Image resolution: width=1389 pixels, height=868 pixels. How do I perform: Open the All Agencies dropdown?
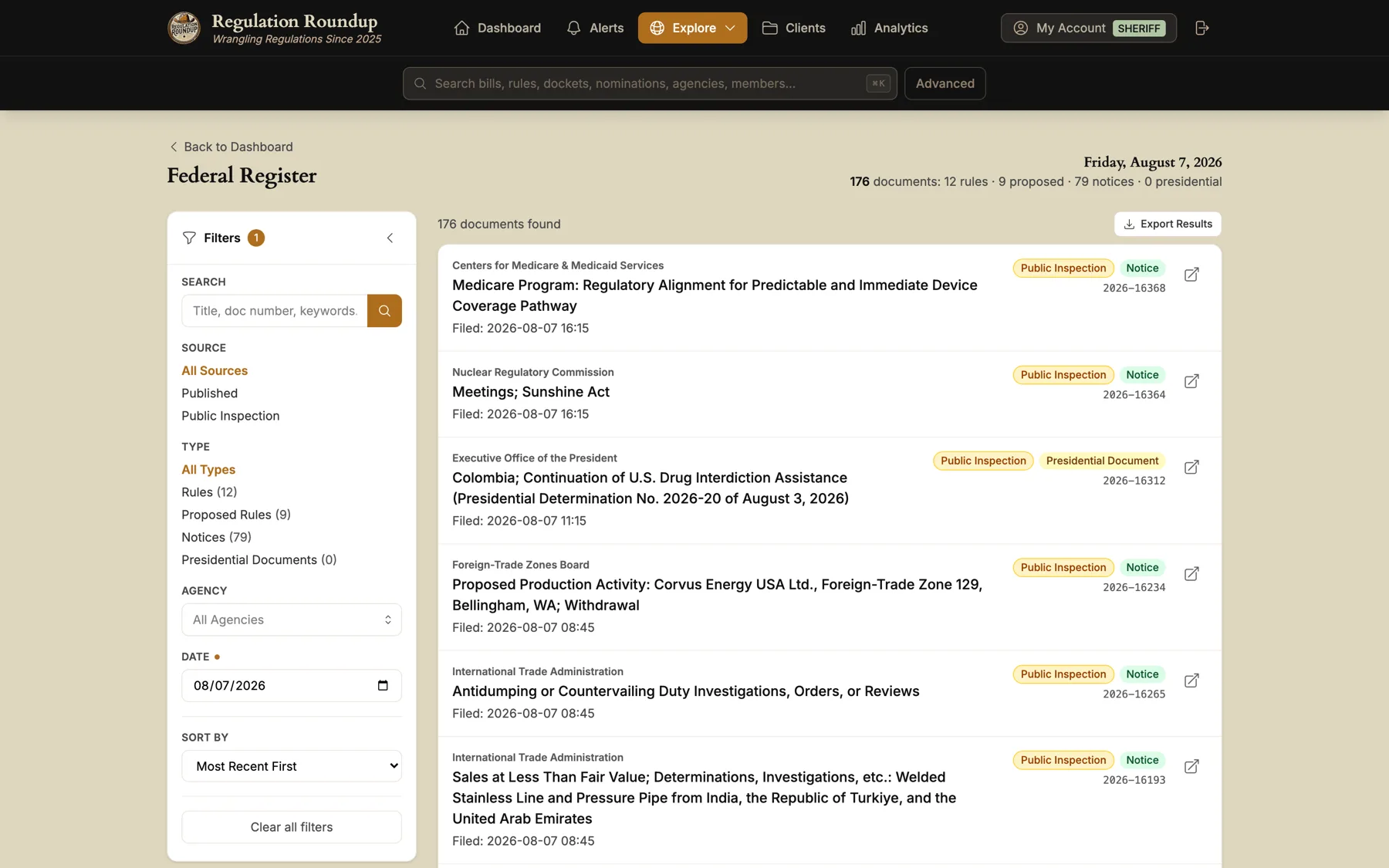point(292,619)
